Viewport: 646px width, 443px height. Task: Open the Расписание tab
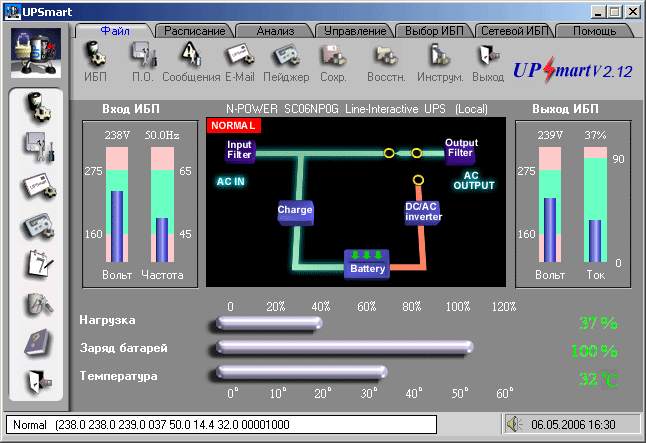(194, 31)
